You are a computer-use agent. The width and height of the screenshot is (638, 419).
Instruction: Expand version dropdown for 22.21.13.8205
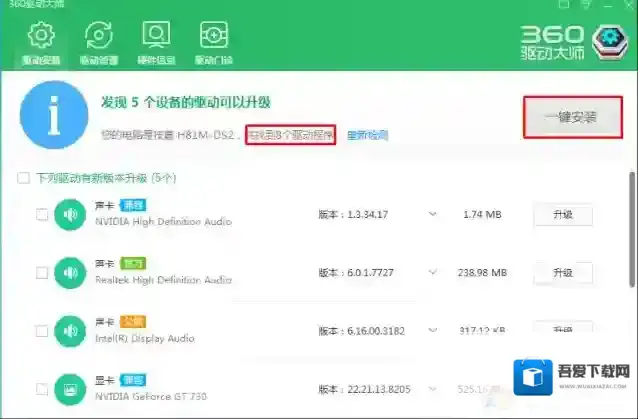pos(433,389)
